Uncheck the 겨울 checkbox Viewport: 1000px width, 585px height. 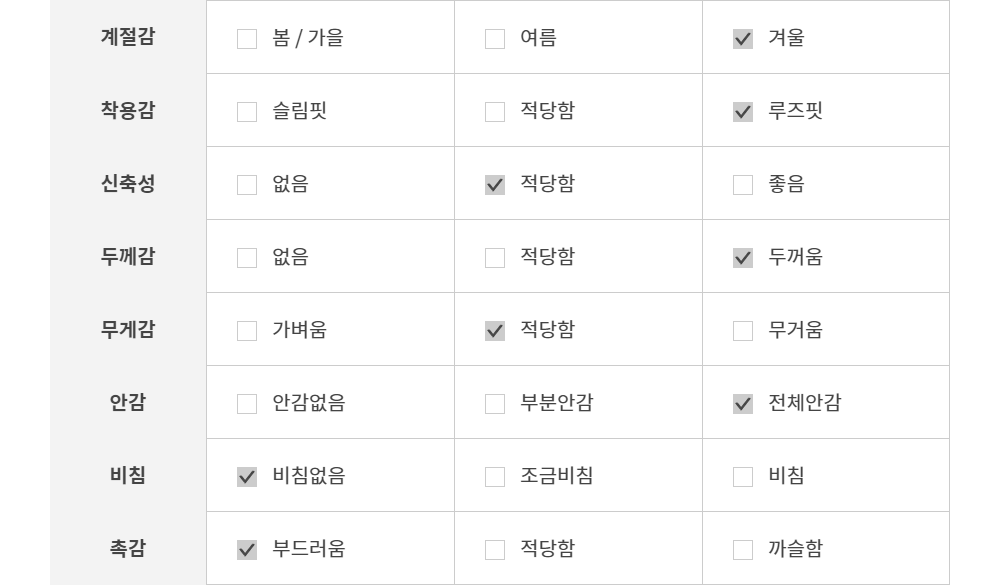point(743,39)
